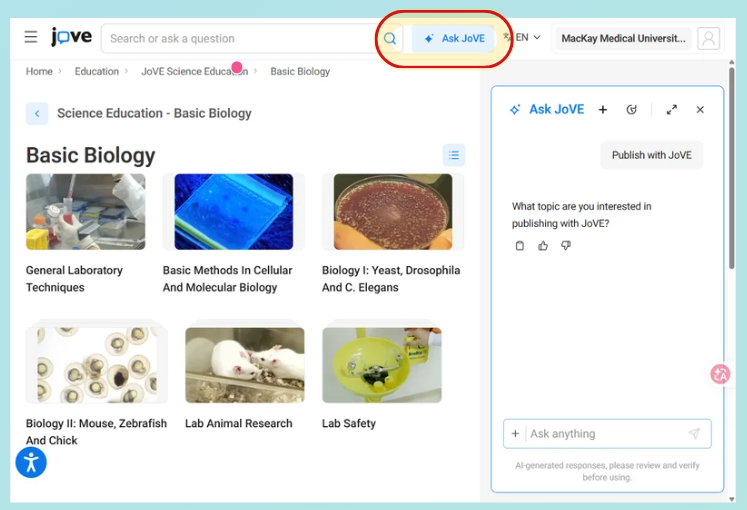747x510 pixels.
Task: Open MacKay Medical University institution menu
Action: (x=623, y=39)
